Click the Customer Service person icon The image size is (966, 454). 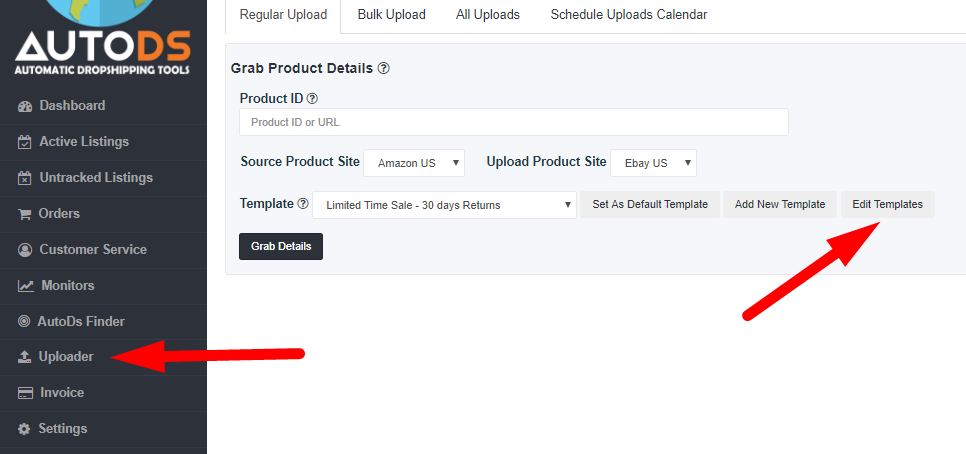click(x=25, y=250)
